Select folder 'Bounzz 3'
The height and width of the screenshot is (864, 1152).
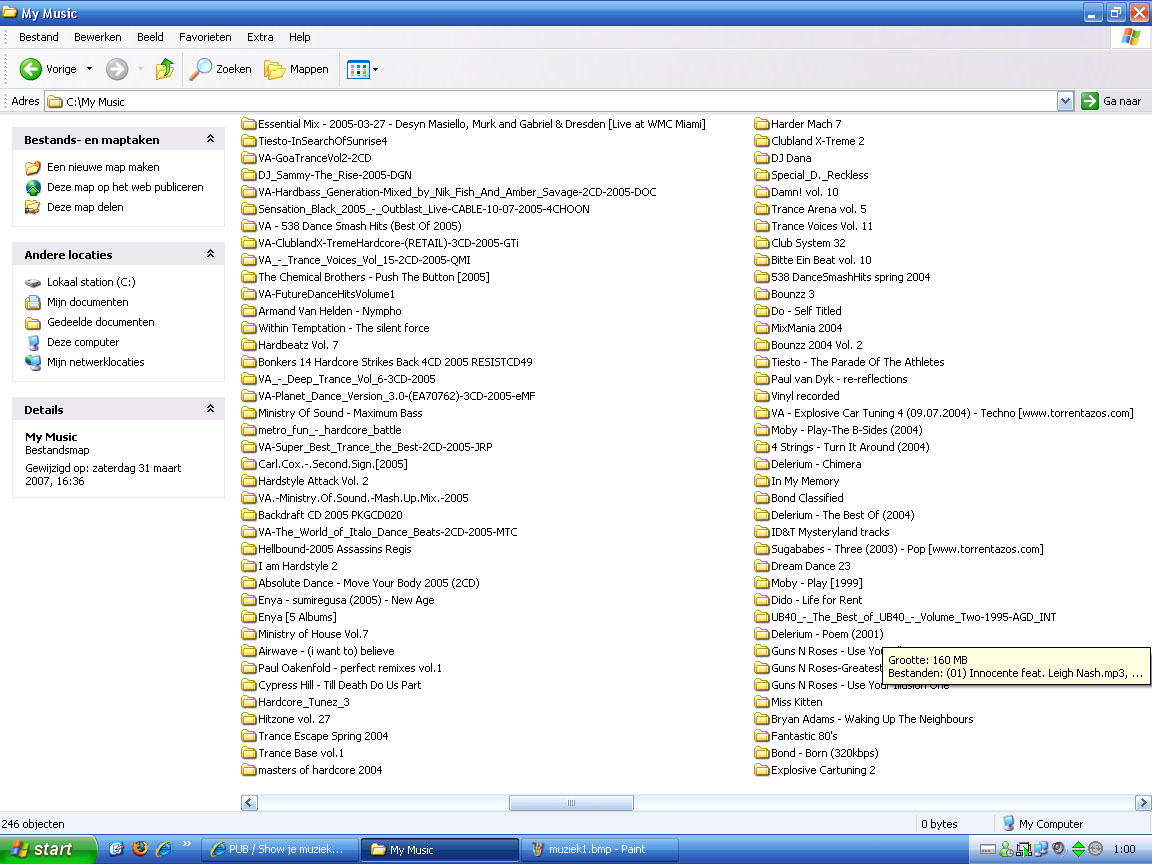coord(785,294)
